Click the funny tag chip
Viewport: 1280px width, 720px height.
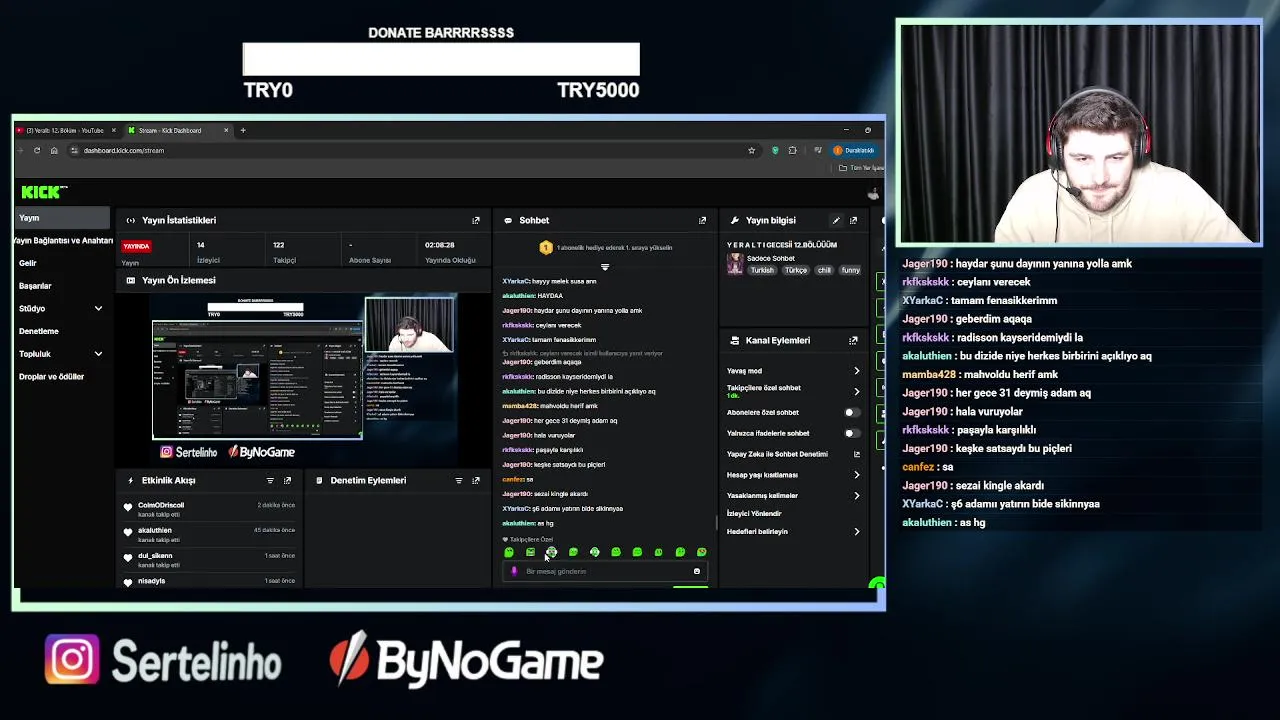coord(850,270)
